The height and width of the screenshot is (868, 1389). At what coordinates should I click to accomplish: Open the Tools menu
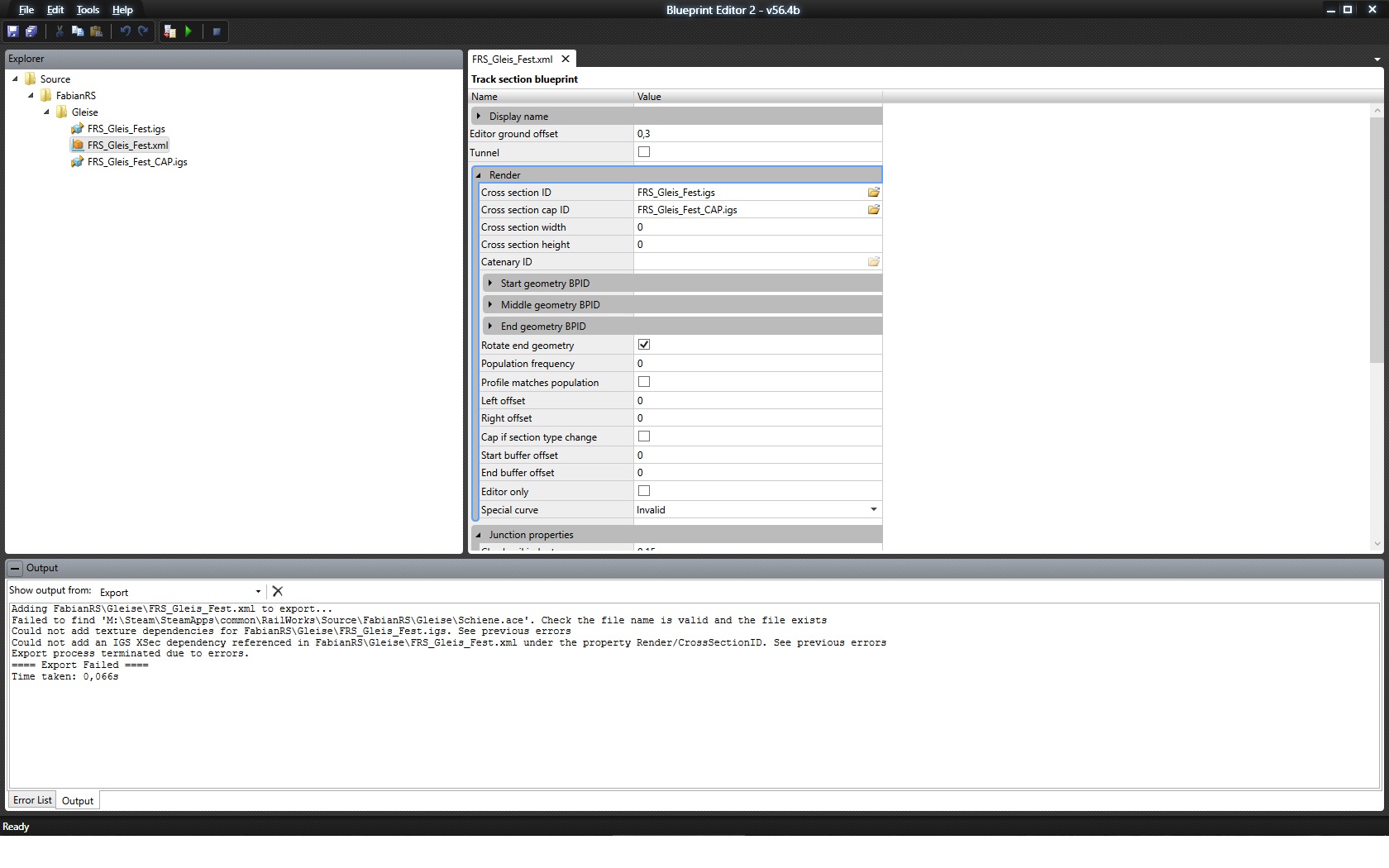pyautogui.click(x=88, y=10)
